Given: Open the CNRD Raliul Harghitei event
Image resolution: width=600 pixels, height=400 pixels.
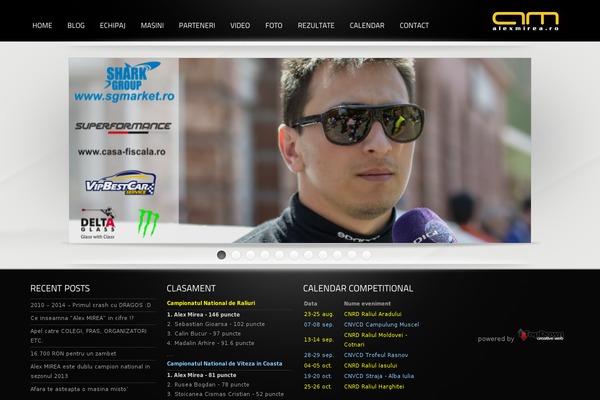Looking at the screenshot, I should click(x=374, y=387).
